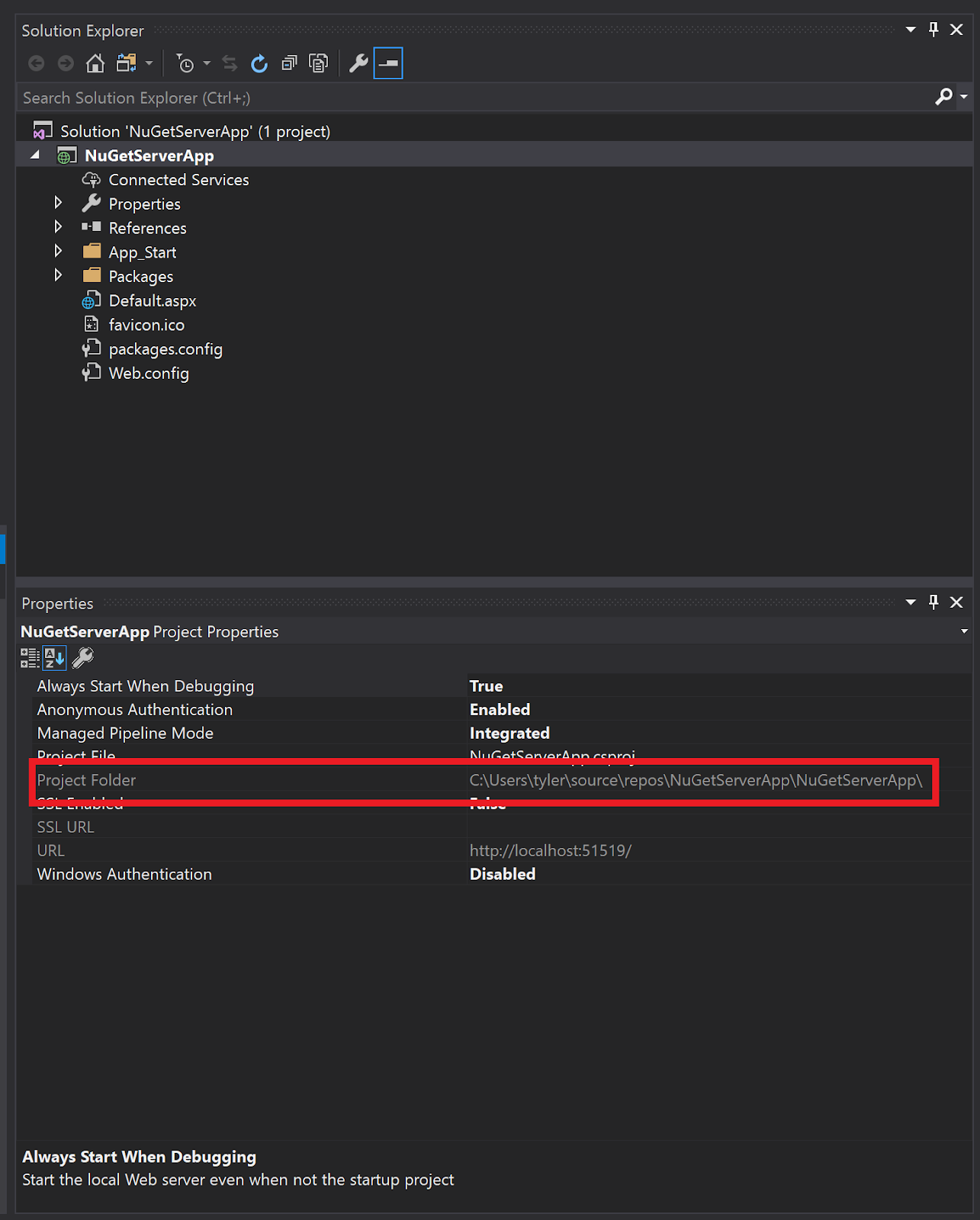Open the switch views dropdown arrow
980x1220 pixels.
pyautogui.click(x=149, y=63)
